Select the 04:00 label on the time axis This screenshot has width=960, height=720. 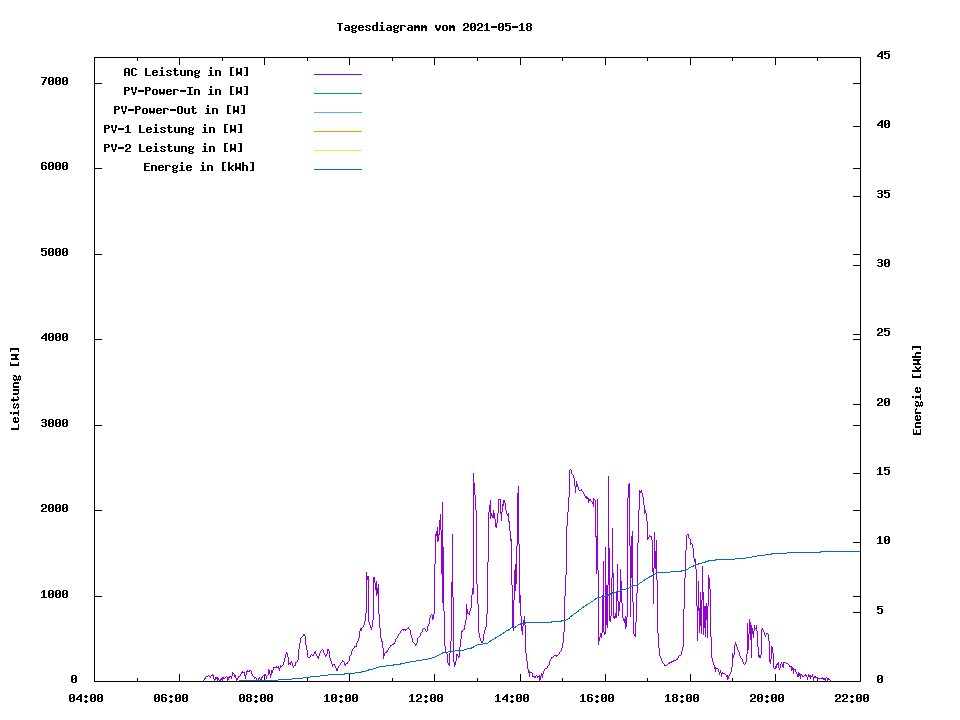click(86, 698)
